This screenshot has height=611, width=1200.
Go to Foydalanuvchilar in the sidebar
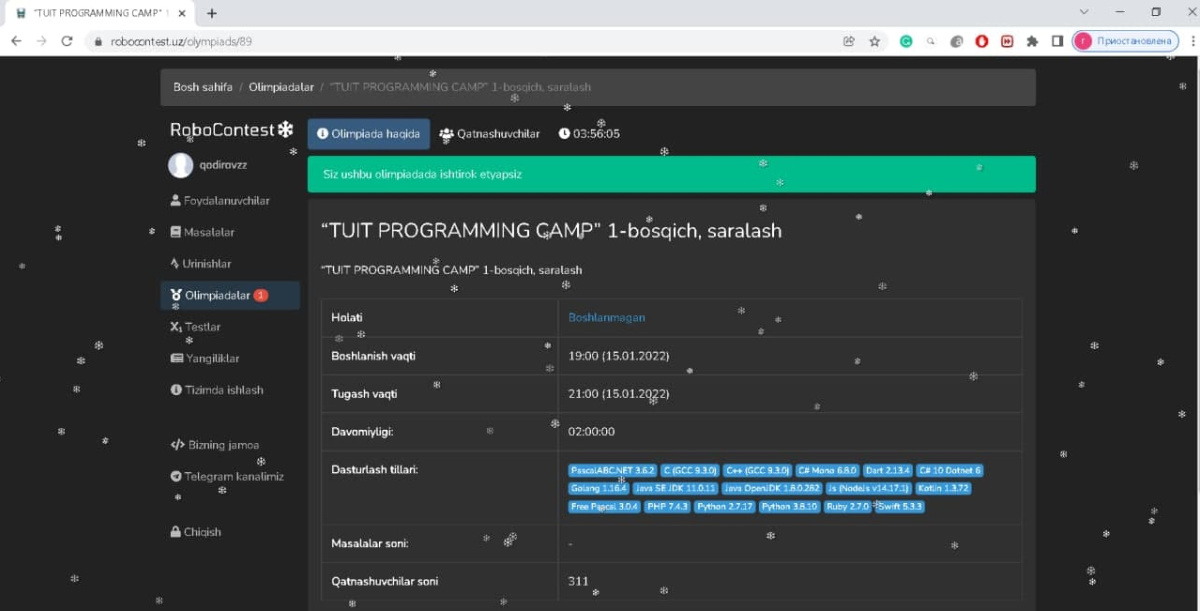225,201
